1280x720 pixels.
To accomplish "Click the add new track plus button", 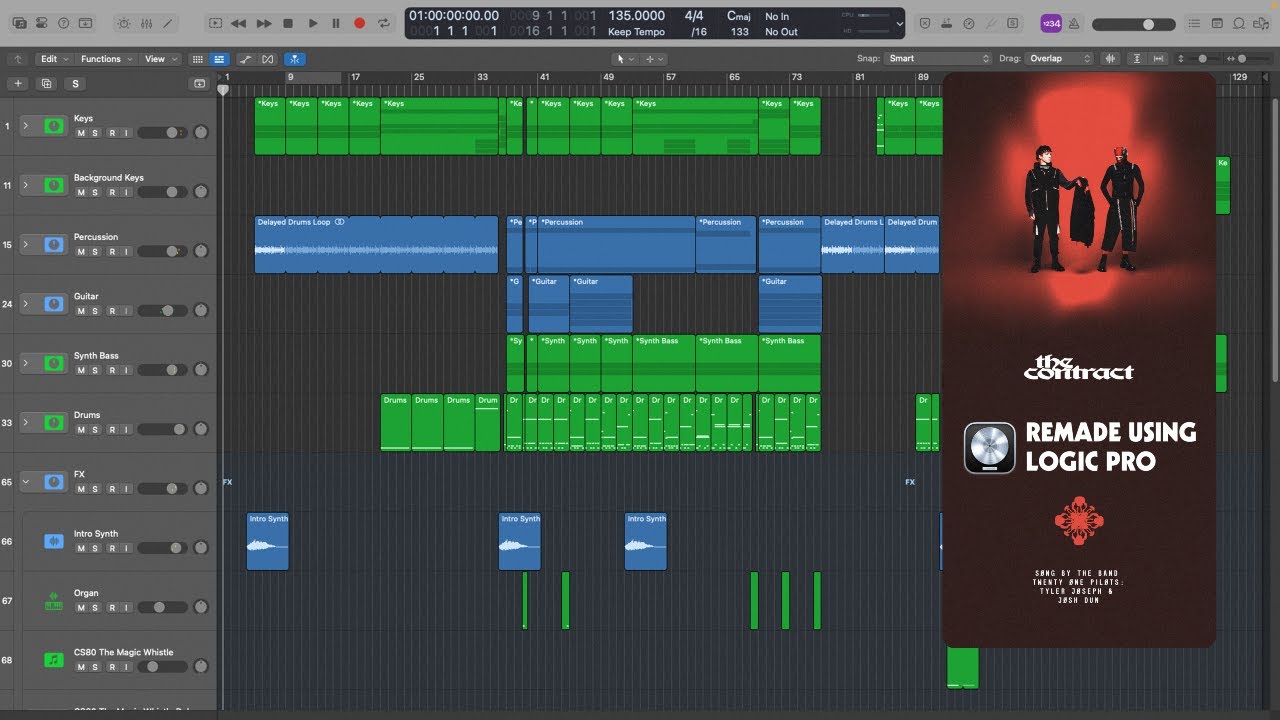I will point(18,84).
